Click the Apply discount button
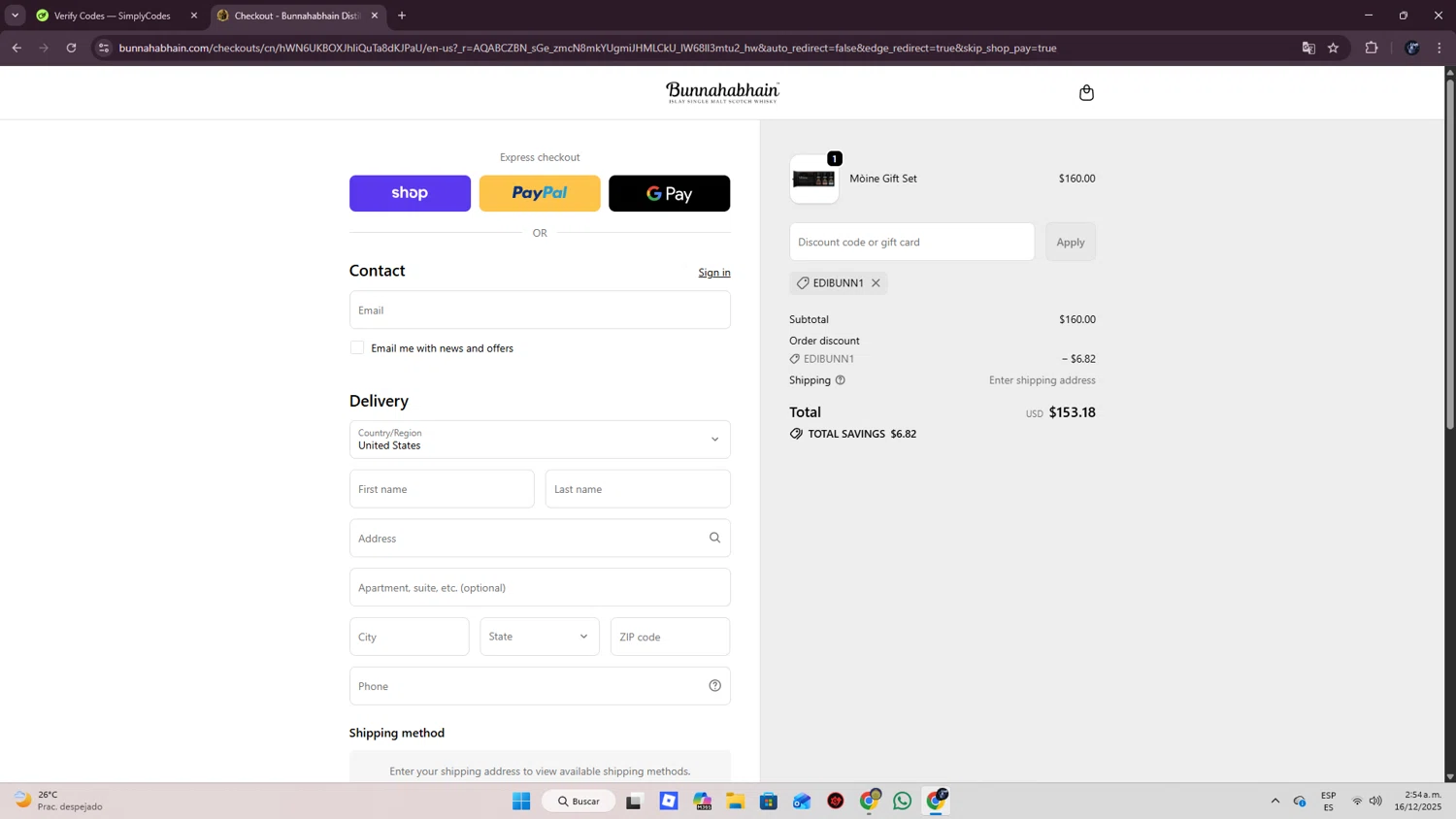Screen dimensions: 1456x819 [1071, 242]
